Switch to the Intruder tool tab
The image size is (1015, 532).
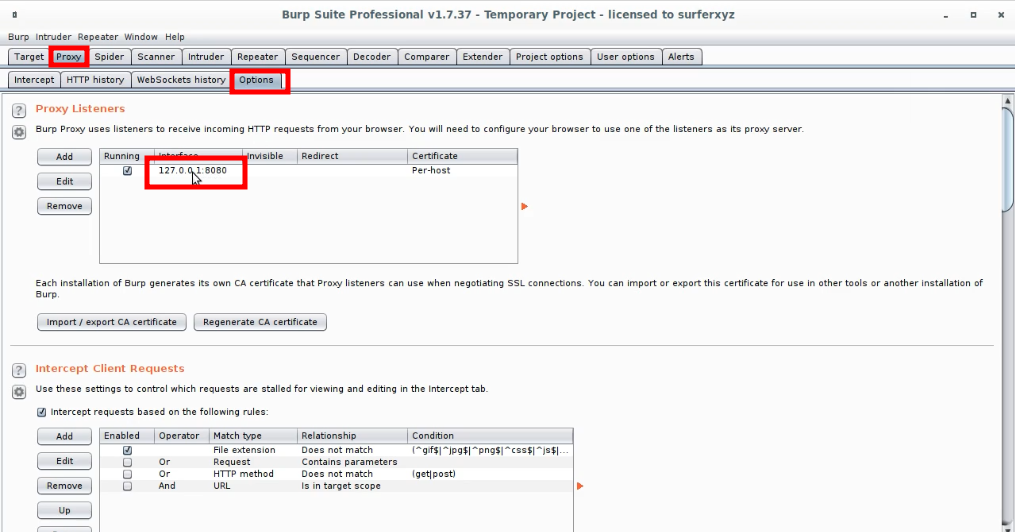pos(206,57)
